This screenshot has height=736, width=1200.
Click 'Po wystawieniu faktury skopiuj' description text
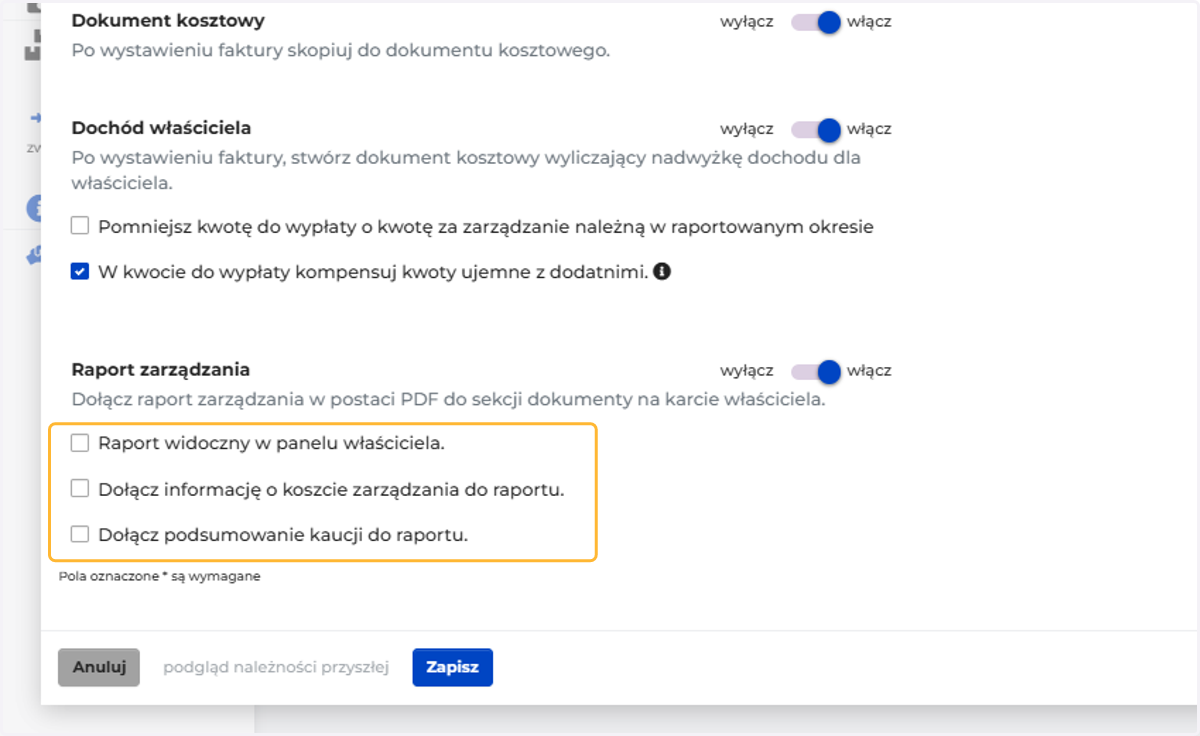point(340,50)
